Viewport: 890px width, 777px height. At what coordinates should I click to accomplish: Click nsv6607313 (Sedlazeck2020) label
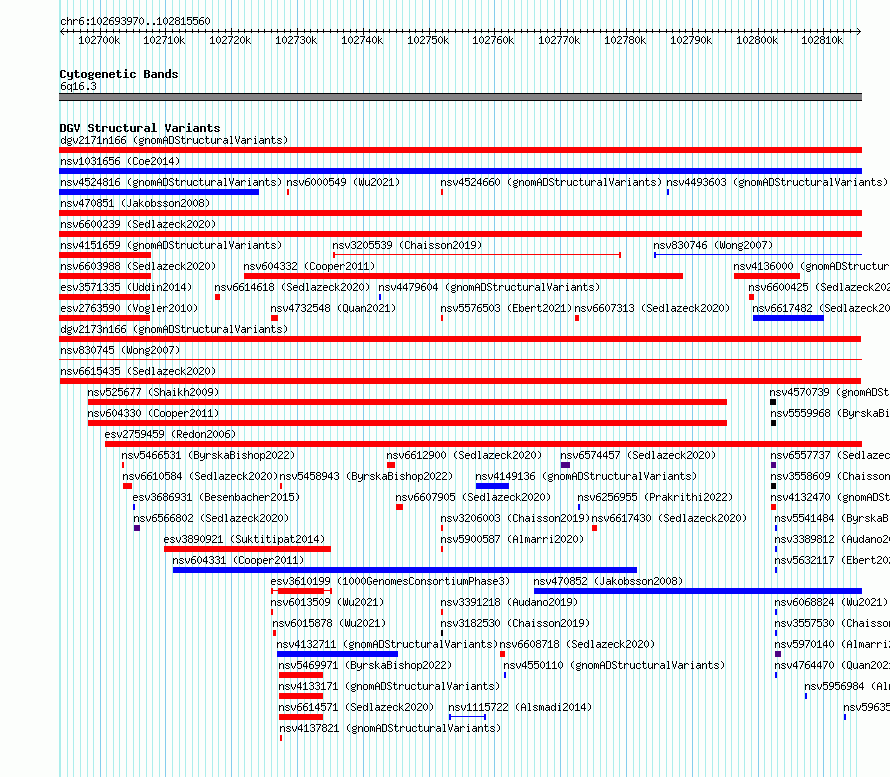pos(652,308)
